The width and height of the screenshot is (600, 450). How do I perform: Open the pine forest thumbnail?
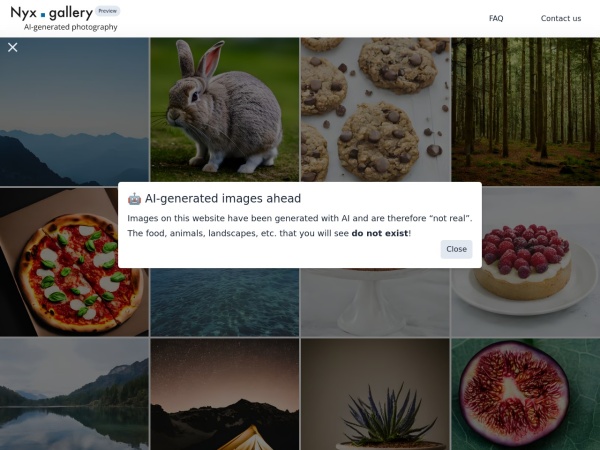click(526, 111)
